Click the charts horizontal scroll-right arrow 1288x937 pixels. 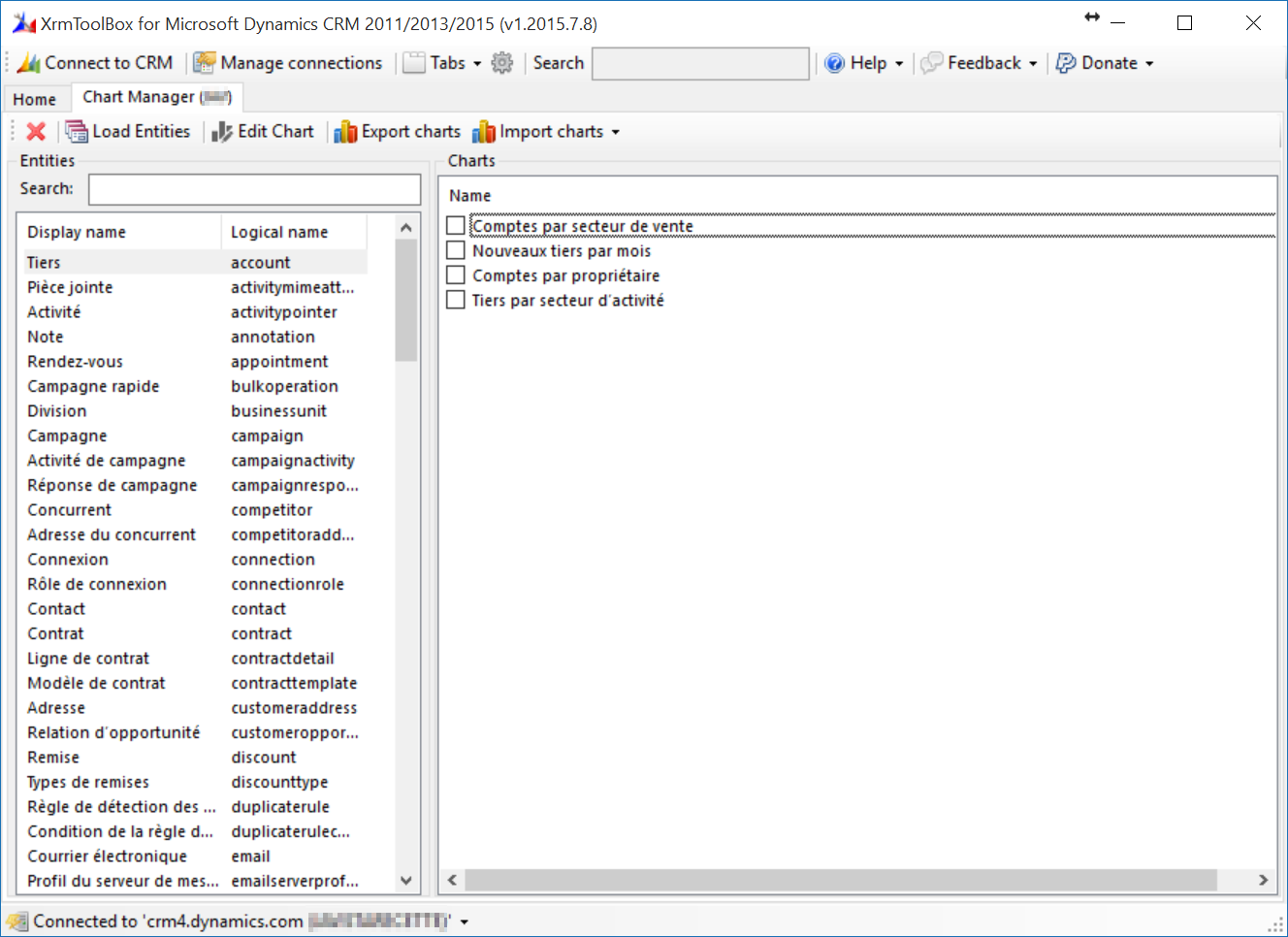coord(1263,880)
